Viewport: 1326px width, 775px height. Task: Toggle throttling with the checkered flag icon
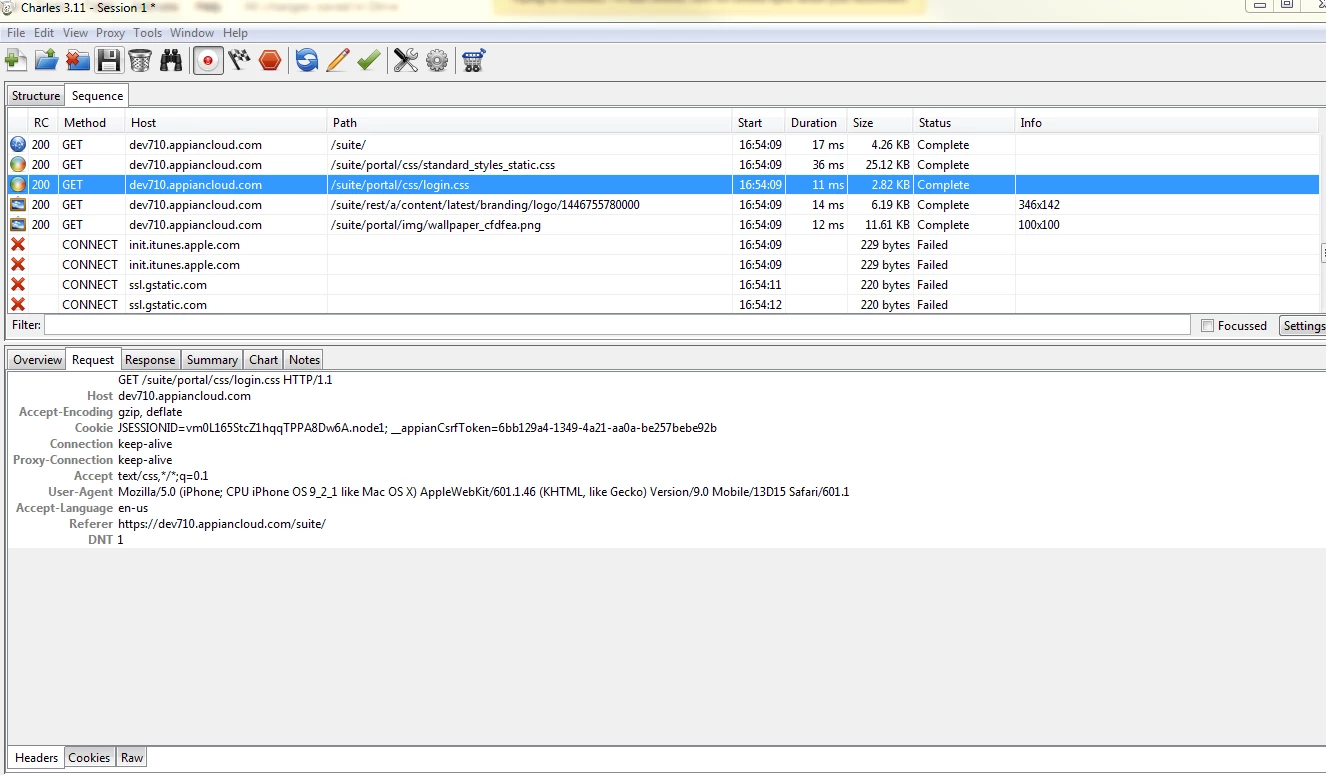239,60
